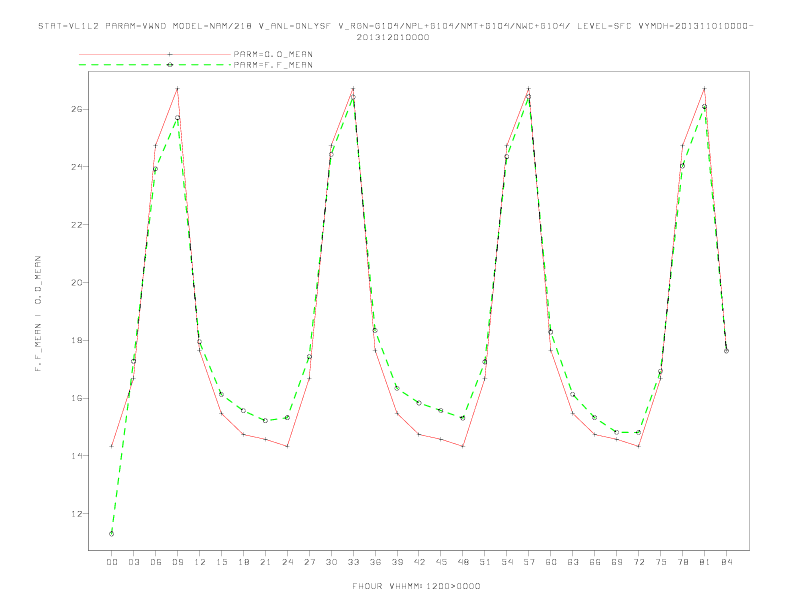Screen dimensions: 792x612
Task: Click the circle marker on the green legend line
Action: tap(170, 65)
